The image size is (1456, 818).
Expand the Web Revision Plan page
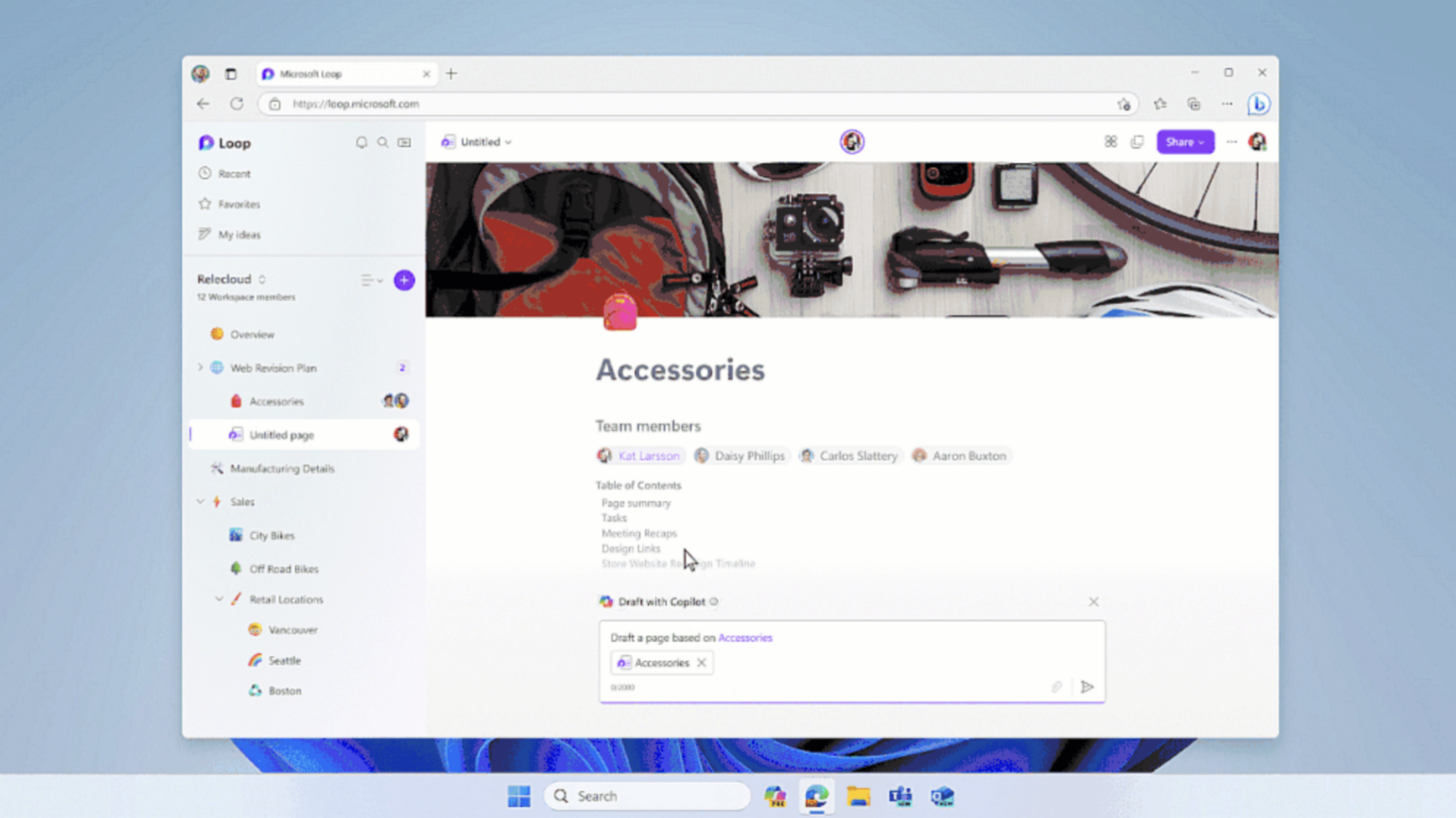[200, 368]
